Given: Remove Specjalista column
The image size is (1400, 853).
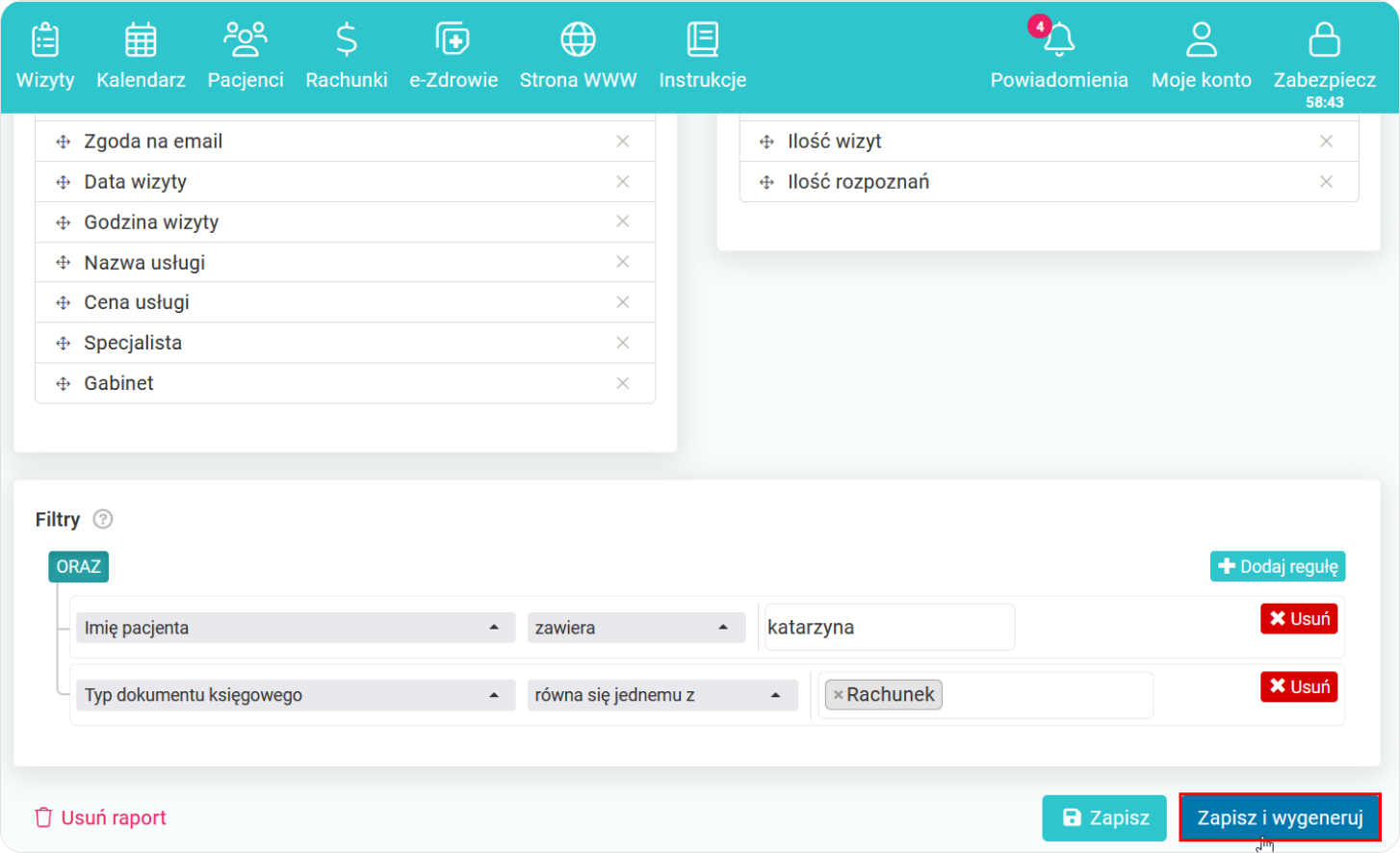Looking at the screenshot, I should point(623,343).
